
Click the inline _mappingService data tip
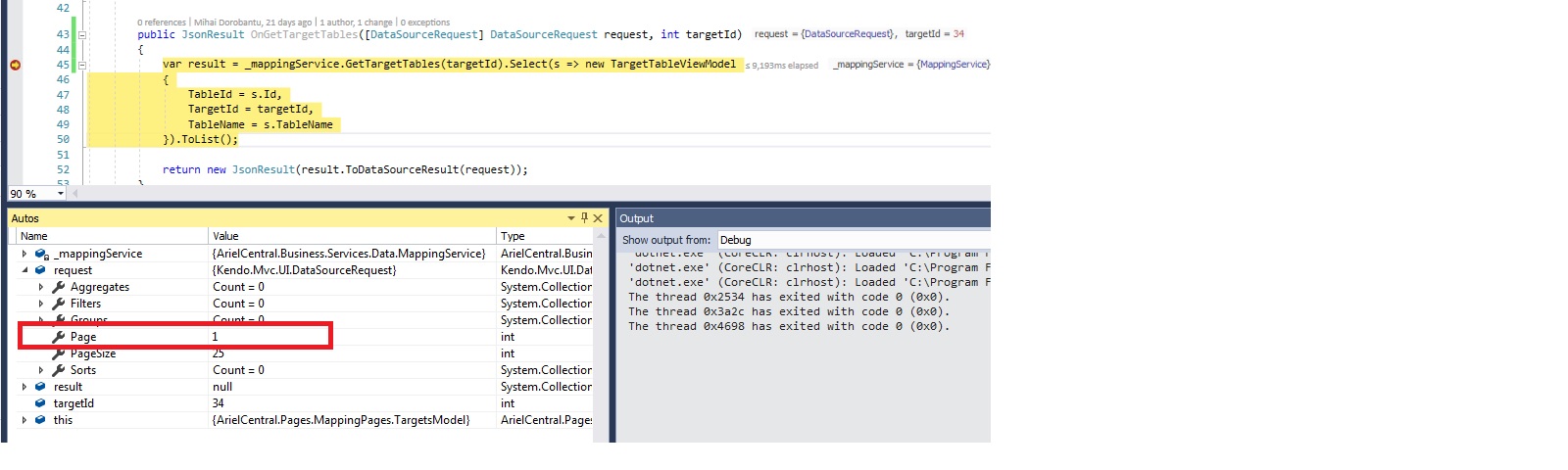pyautogui.click(x=911, y=65)
